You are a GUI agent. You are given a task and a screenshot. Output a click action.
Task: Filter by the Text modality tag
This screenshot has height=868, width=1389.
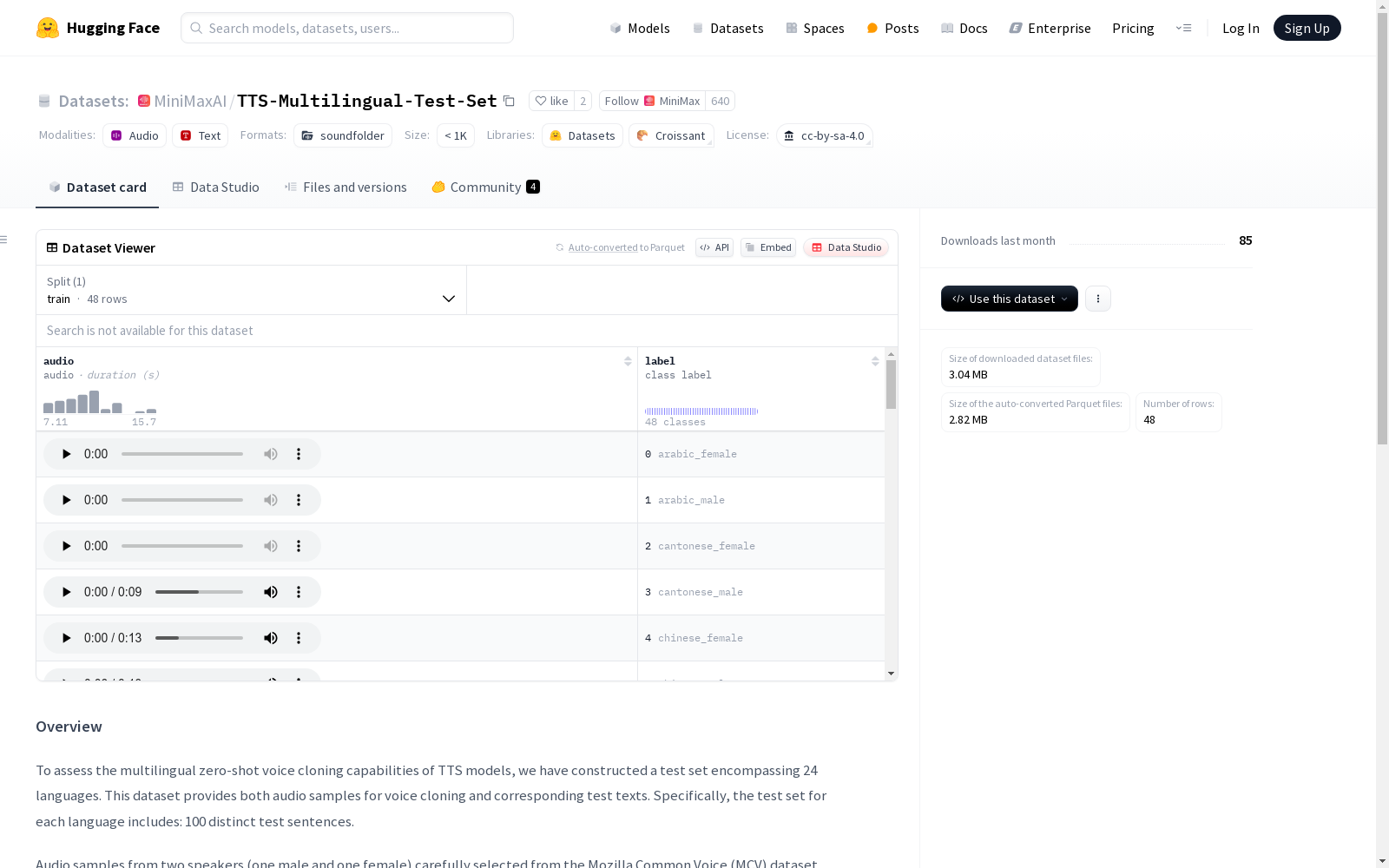(201, 135)
